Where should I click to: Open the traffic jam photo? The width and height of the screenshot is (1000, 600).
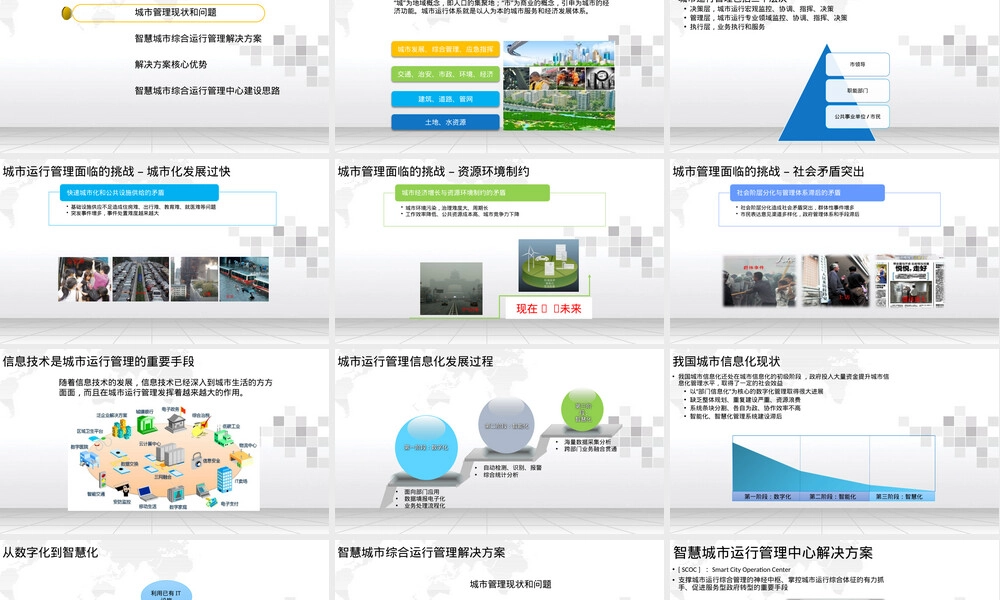pyautogui.click(x=141, y=279)
